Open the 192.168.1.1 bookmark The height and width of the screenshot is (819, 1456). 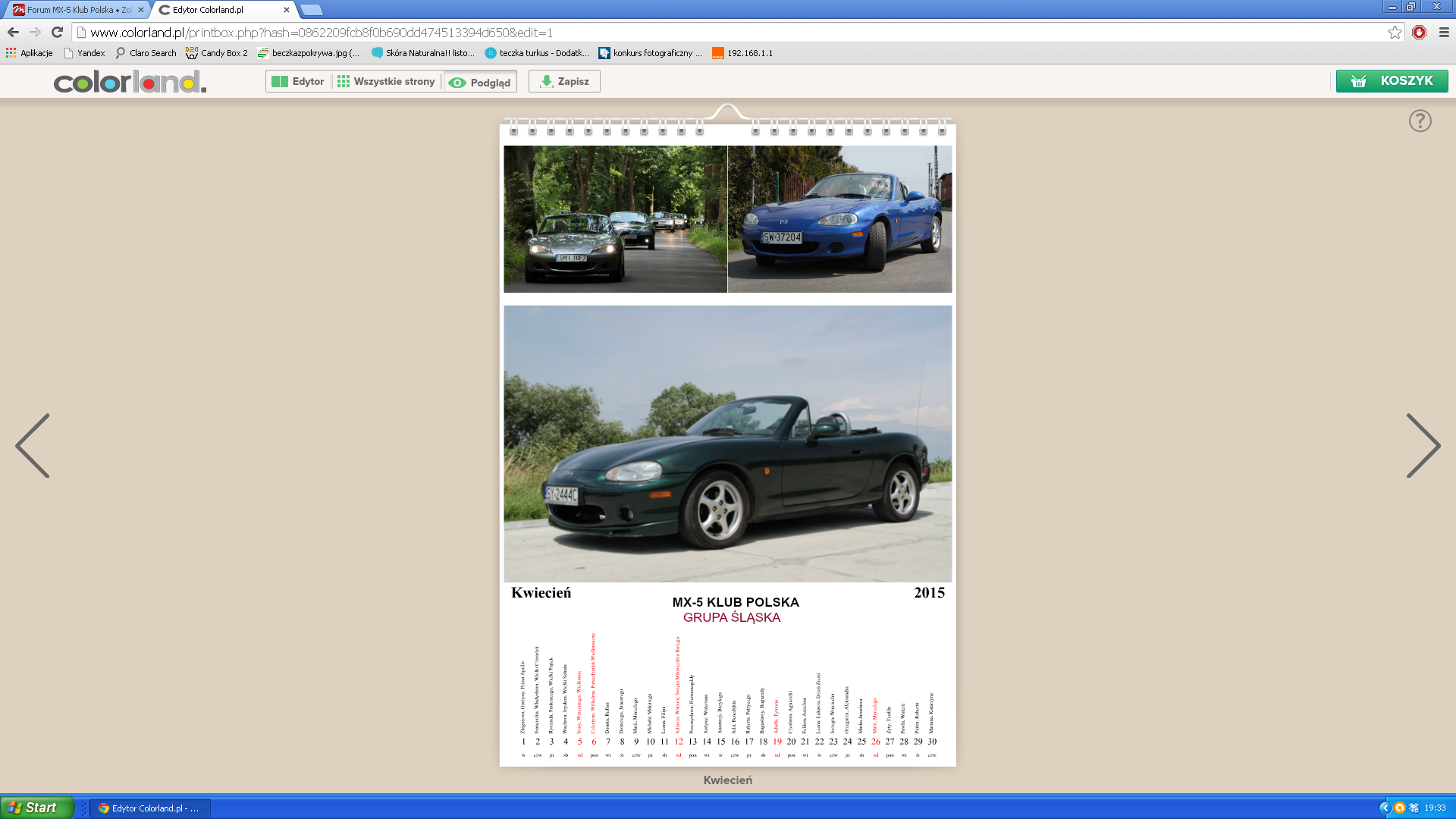point(742,53)
